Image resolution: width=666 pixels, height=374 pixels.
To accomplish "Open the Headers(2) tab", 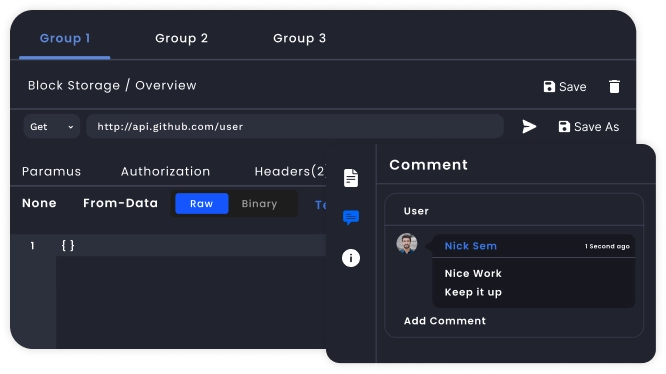I will point(290,172).
